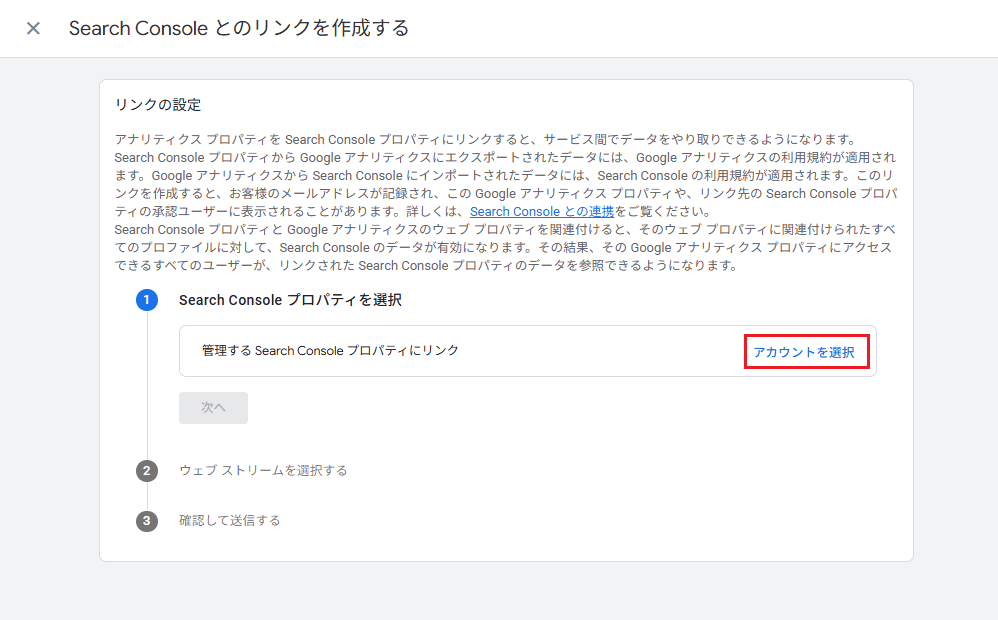
Task: Click the Search Console との連携 hyperlink
Action: coord(541,211)
